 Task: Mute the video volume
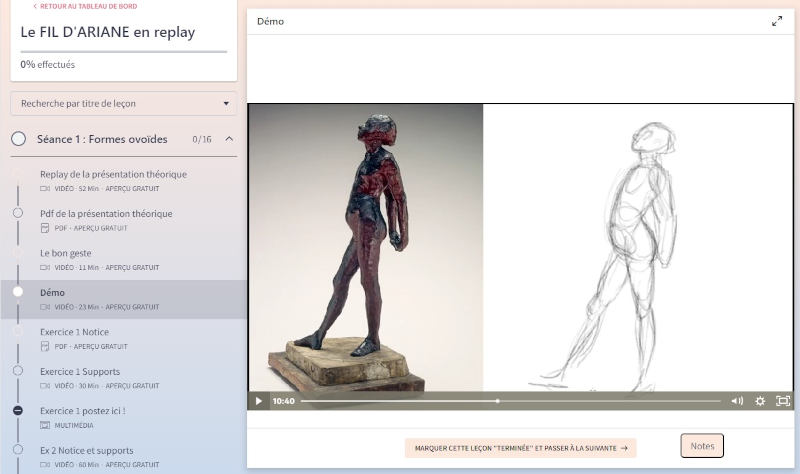point(737,401)
